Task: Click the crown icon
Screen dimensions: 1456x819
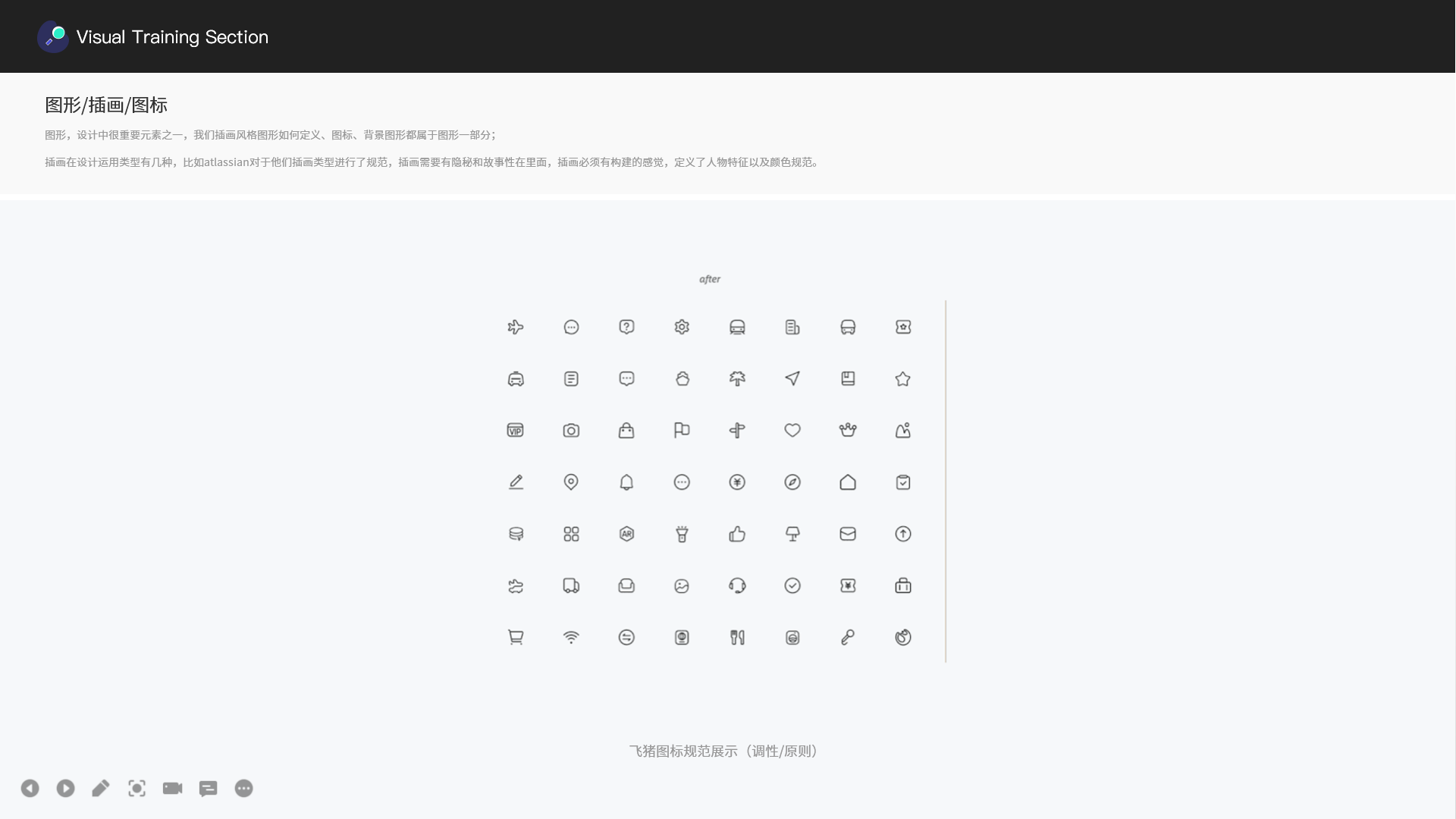Action: tap(848, 430)
